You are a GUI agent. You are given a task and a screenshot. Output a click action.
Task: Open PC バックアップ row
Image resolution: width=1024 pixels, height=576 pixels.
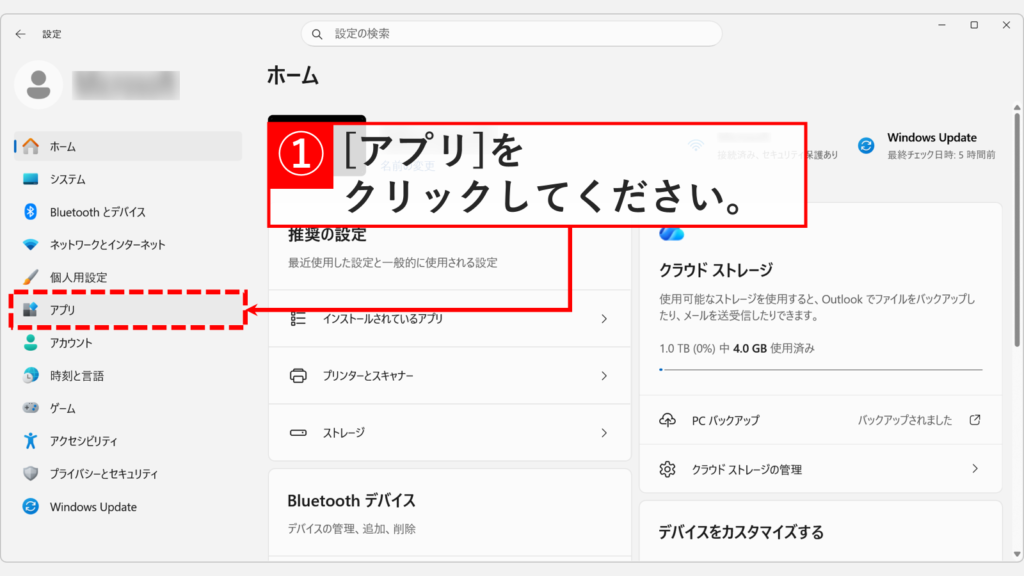820,420
